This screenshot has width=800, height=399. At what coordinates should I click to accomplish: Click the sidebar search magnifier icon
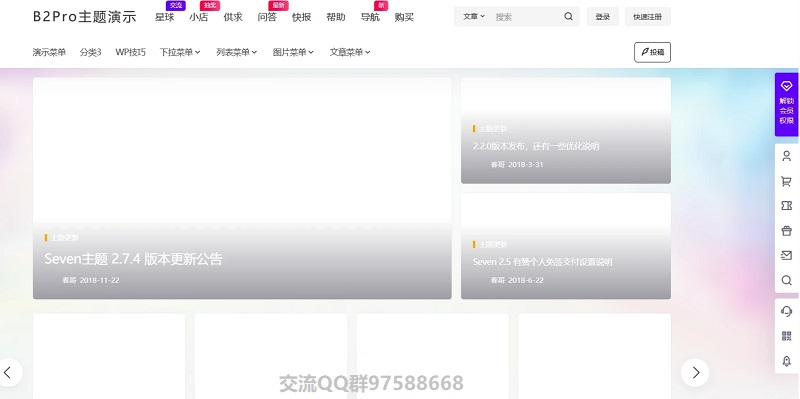coord(786,280)
